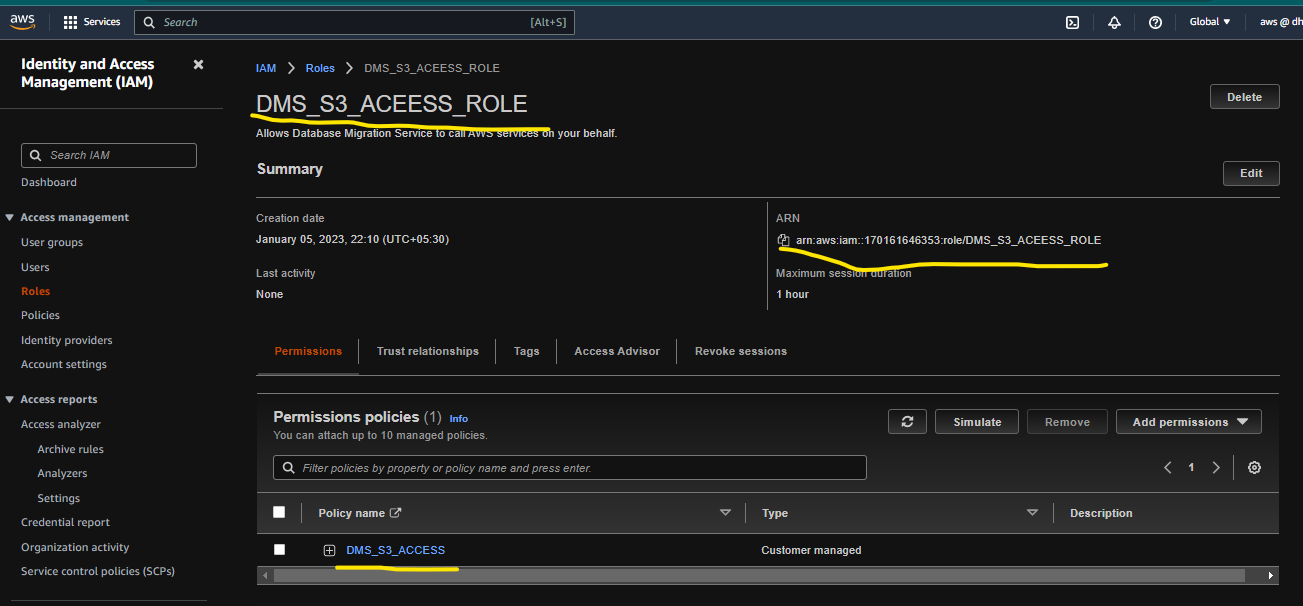Click the Filter policies input field
Image resolution: width=1303 pixels, height=606 pixels.
pyautogui.click(x=570, y=468)
